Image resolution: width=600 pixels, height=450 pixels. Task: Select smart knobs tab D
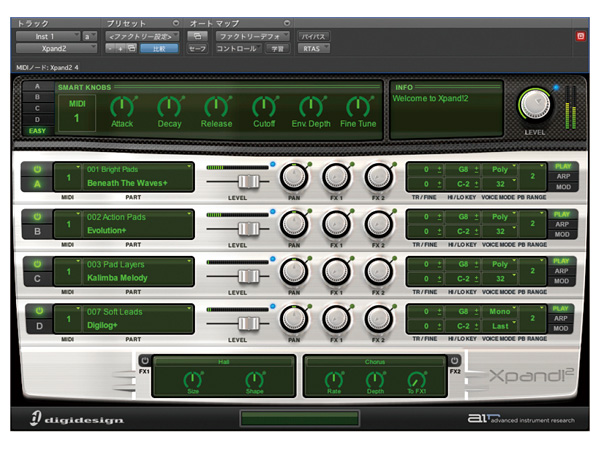(x=38, y=119)
